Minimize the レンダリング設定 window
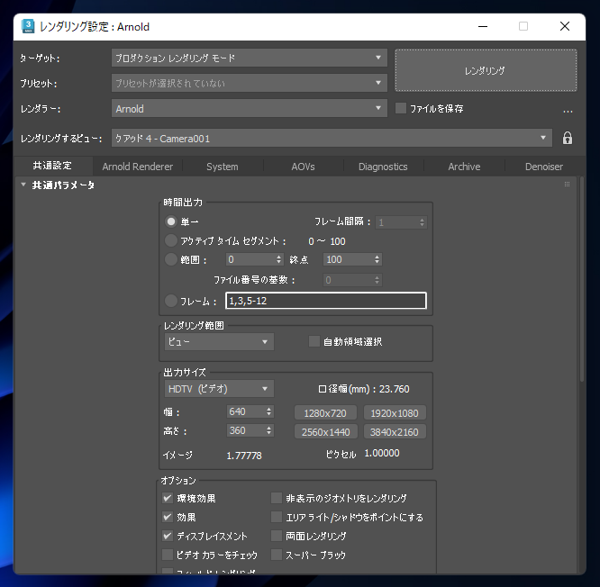Image resolution: width=600 pixels, height=587 pixels. coord(483,26)
